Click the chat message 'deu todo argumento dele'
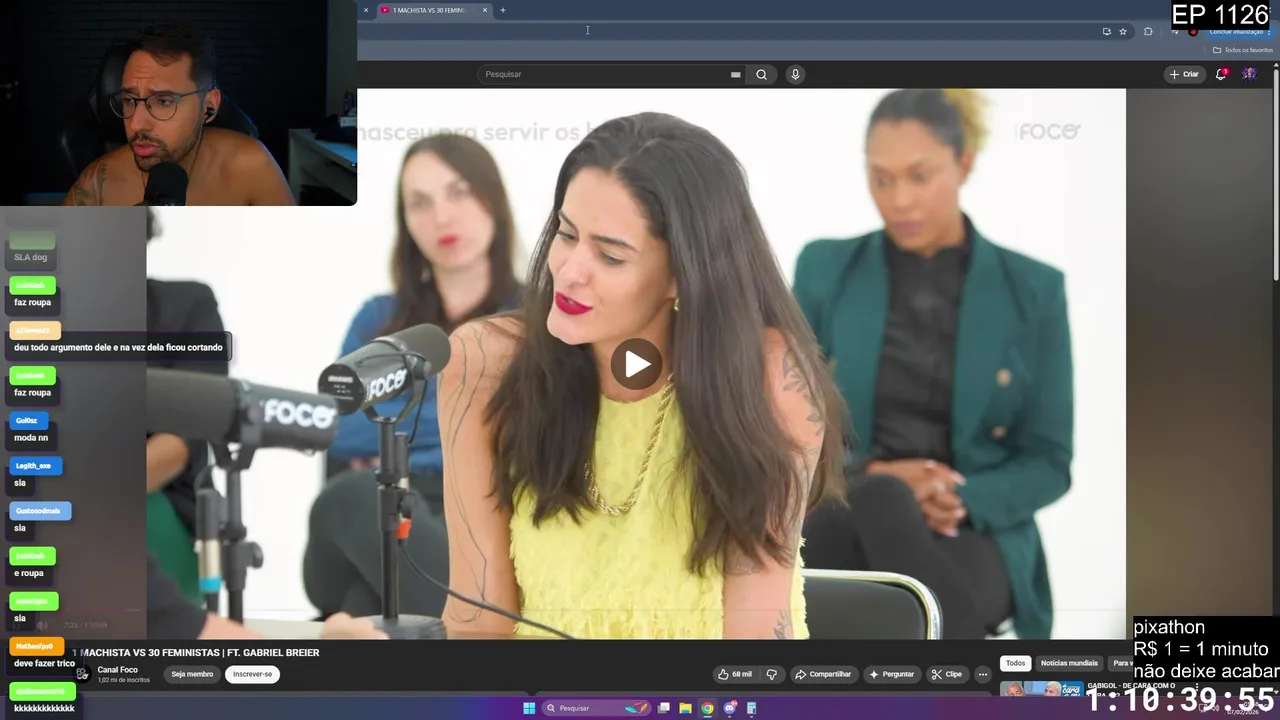This screenshot has width=1280, height=720. click(x=118, y=347)
